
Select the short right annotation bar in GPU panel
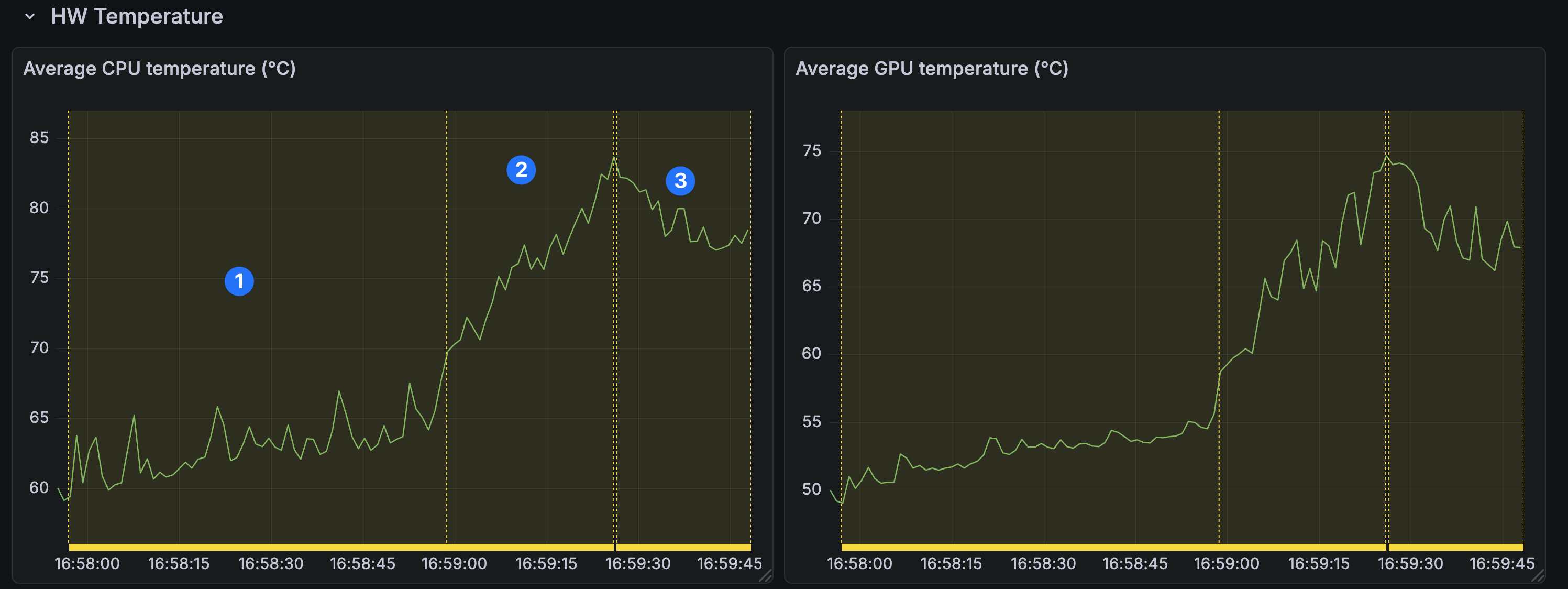[x=1455, y=547]
